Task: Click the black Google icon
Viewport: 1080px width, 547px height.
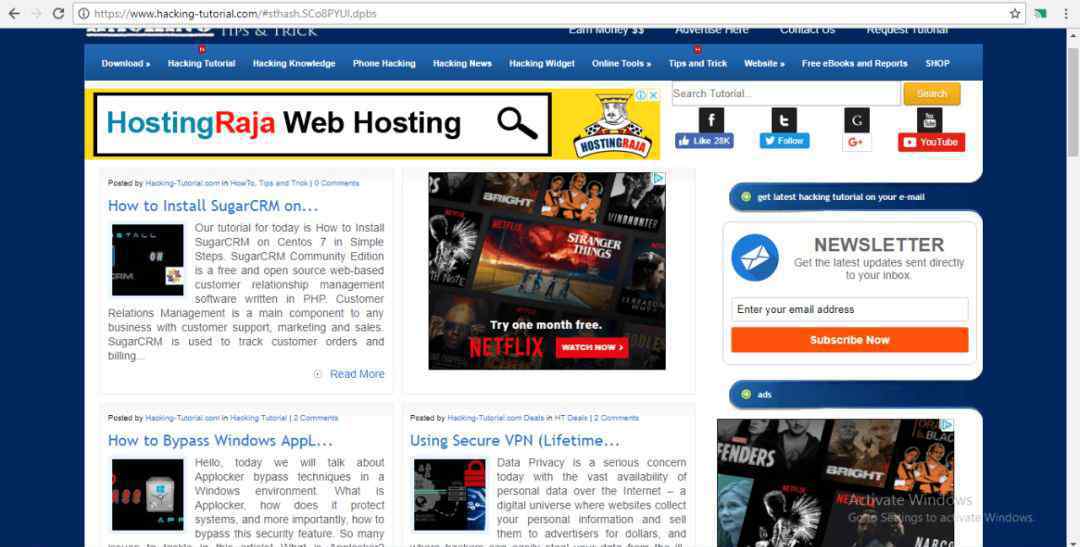Action: point(857,120)
